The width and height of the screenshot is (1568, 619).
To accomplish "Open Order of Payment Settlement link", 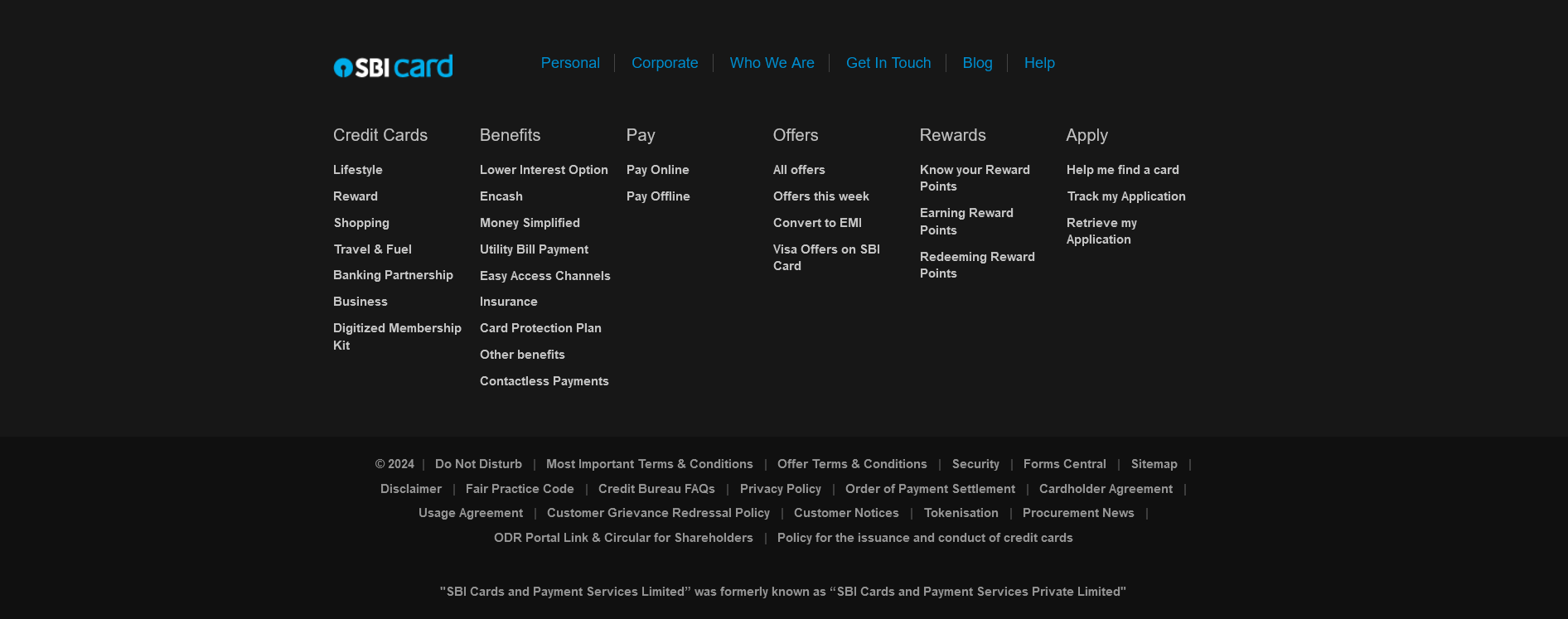I will coord(930,489).
